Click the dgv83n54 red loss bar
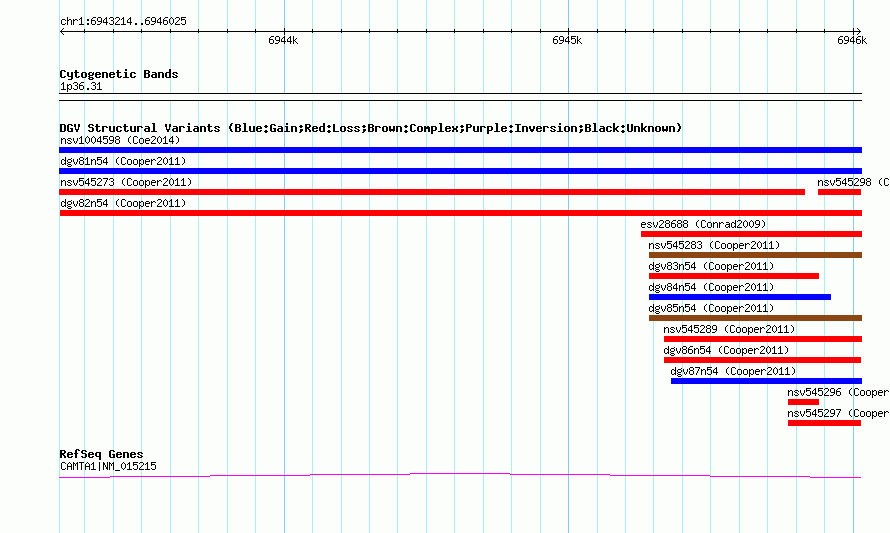The image size is (890, 533). pos(733,276)
